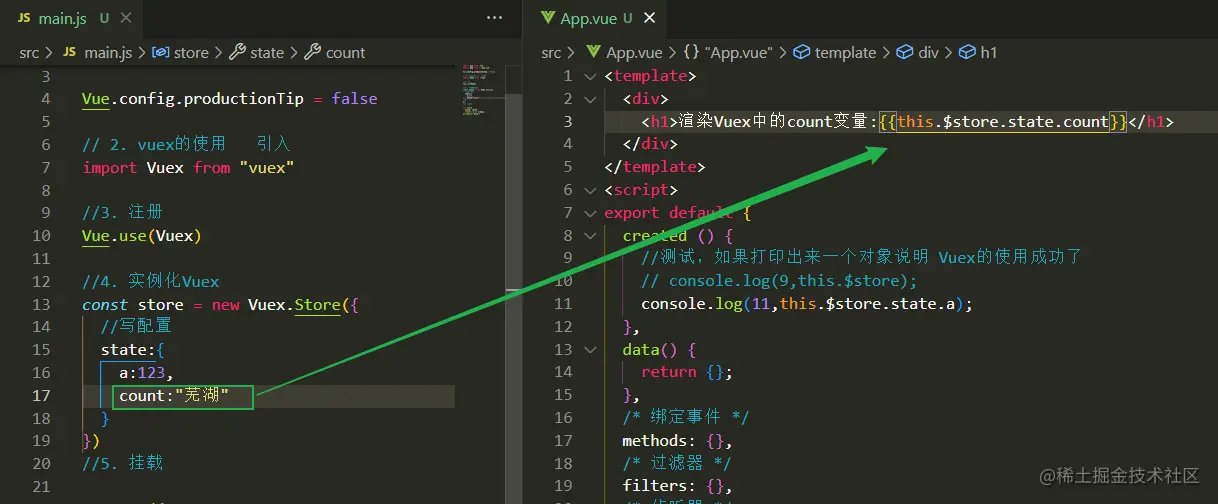Fold the data() function at line 13
The height and width of the screenshot is (504, 1218).
(591, 350)
